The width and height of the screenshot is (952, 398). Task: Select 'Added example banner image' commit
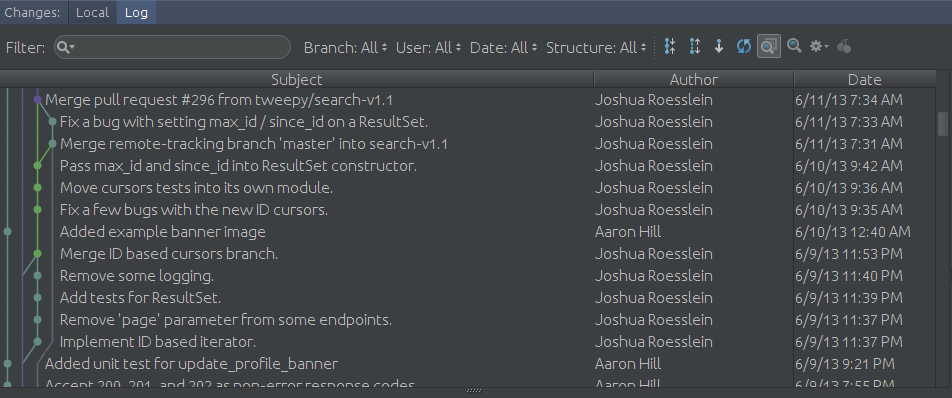click(163, 232)
